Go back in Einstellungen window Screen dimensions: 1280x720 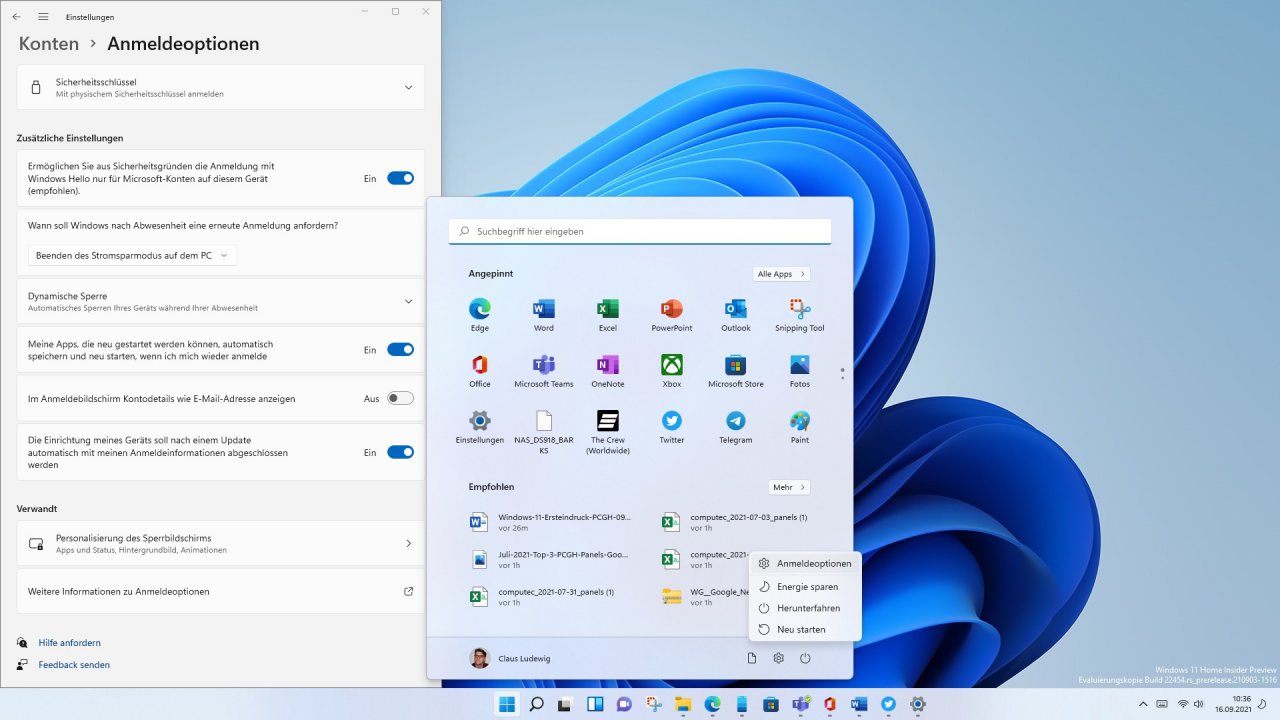point(16,17)
